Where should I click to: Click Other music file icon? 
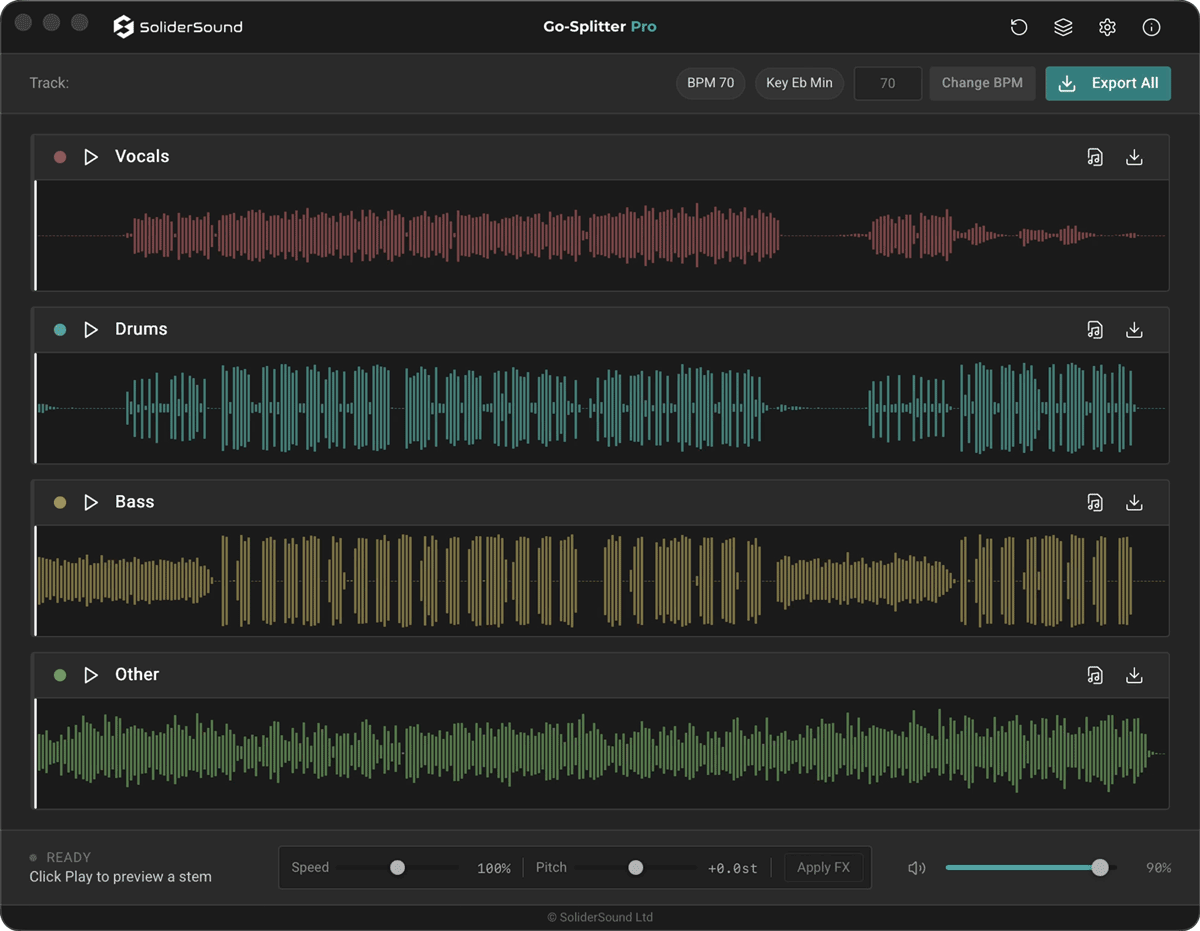[1095, 675]
